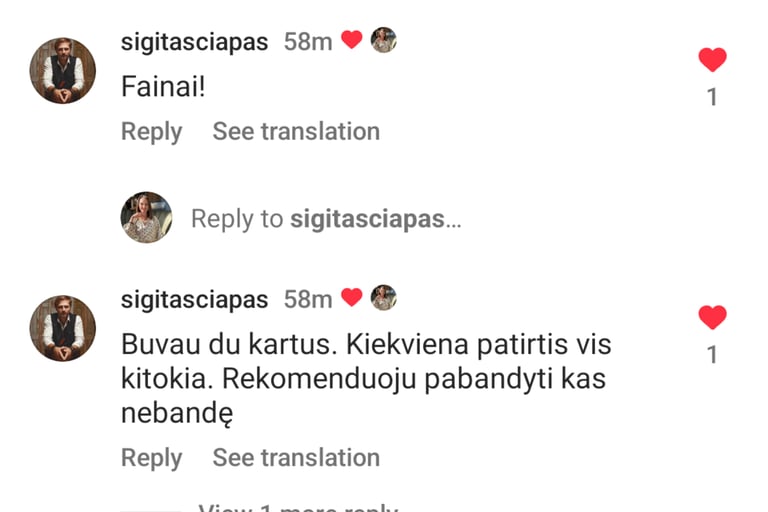
Task: Open sigitasciapas username on second comment
Action: pos(194,299)
